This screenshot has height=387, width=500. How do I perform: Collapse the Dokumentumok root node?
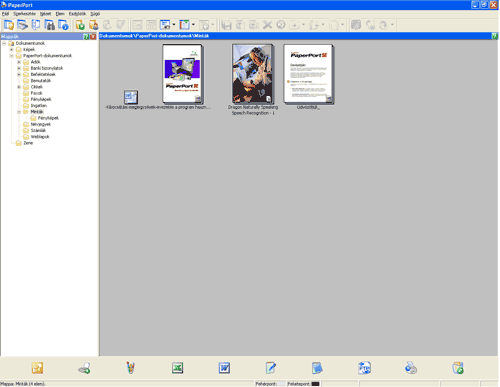(x=4, y=43)
